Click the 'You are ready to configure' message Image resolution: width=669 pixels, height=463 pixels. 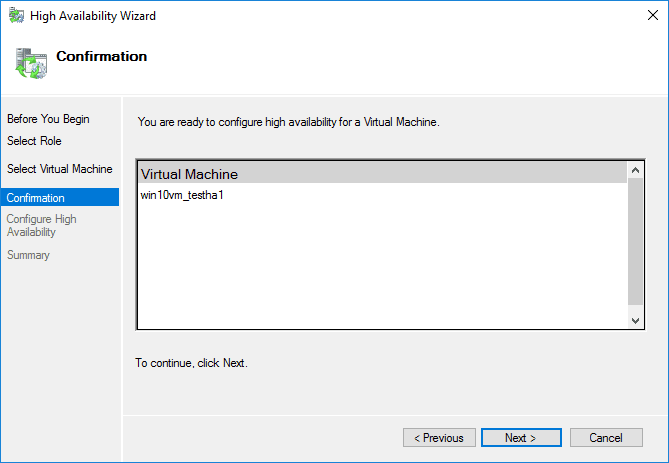[288, 122]
